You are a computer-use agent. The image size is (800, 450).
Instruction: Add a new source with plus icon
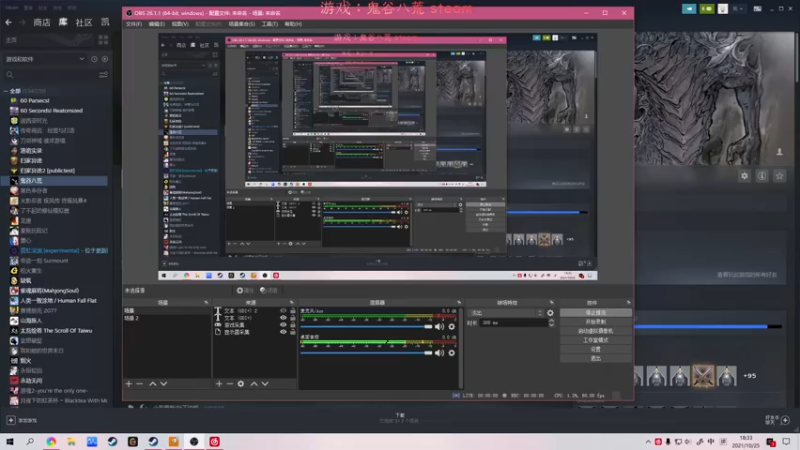pos(219,384)
